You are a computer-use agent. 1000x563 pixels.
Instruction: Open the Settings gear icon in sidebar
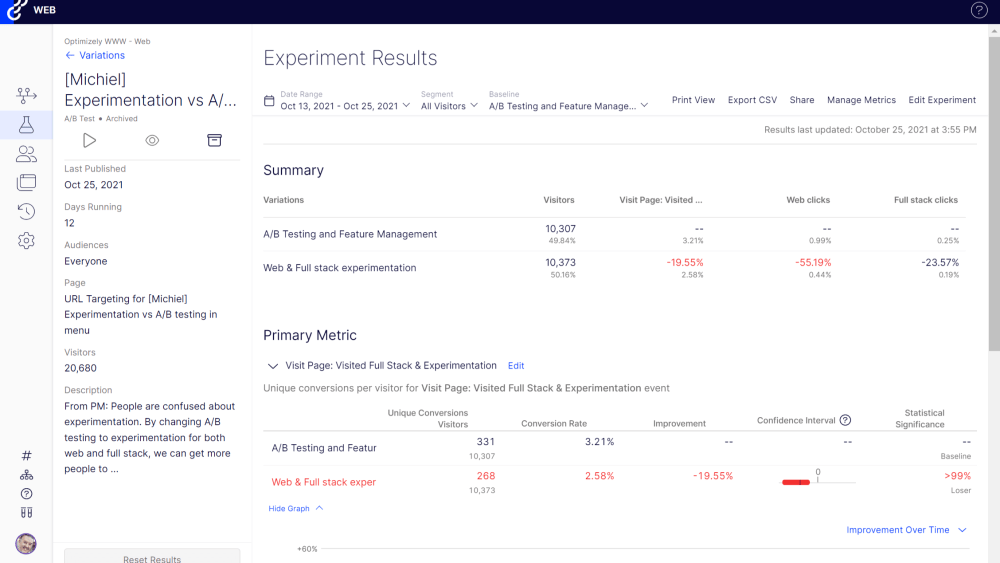pyautogui.click(x=26, y=240)
